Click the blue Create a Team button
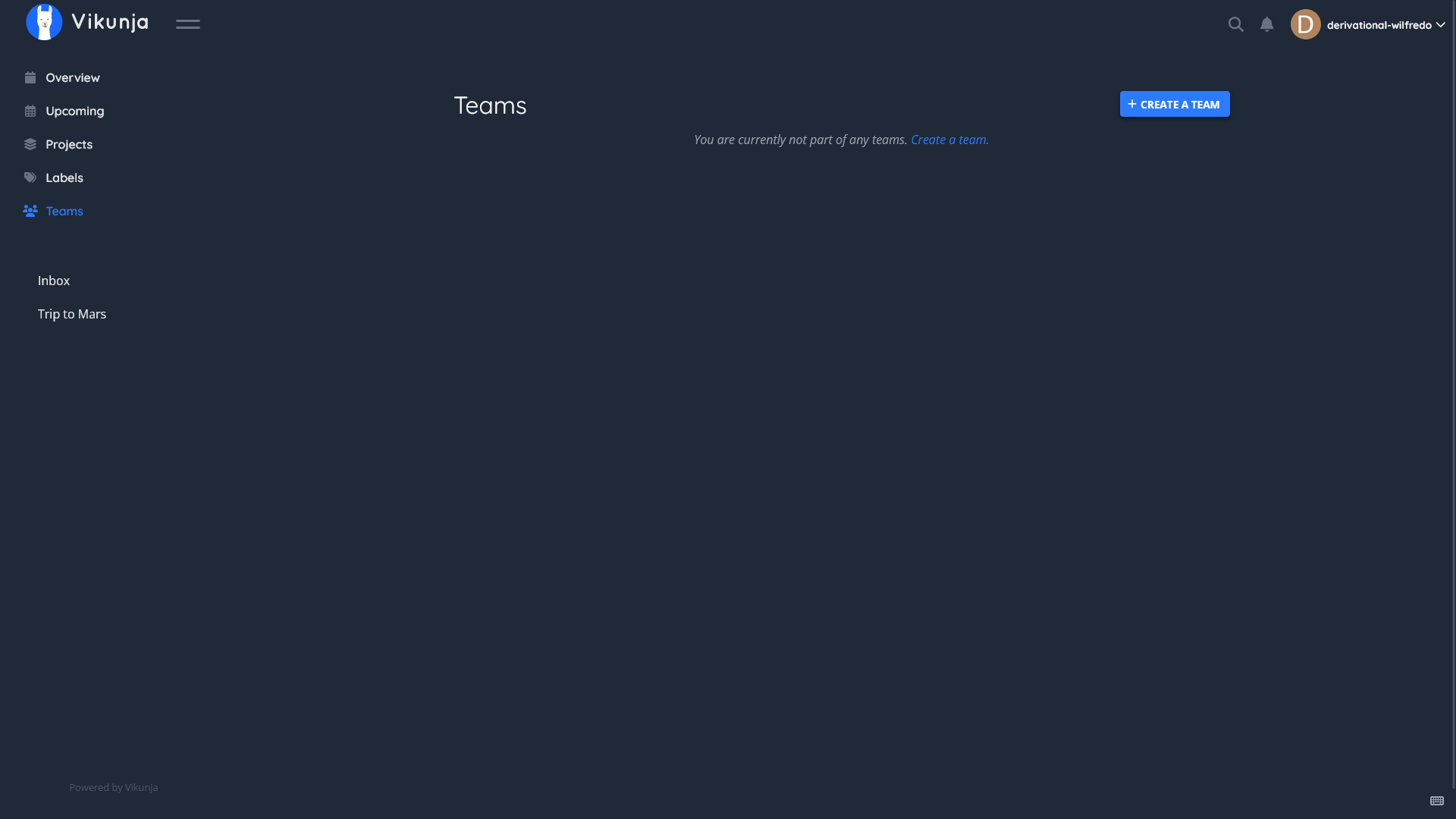This screenshot has width=1456, height=819. tap(1175, 104)
